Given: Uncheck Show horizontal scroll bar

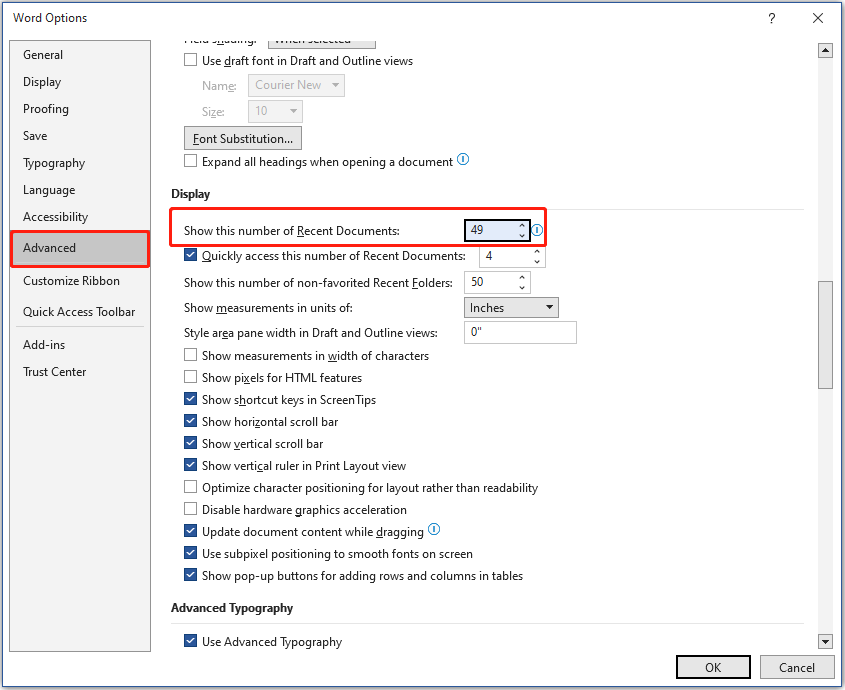Looking at the screenshot, I should pyautogui.click(x=190, y=421).
